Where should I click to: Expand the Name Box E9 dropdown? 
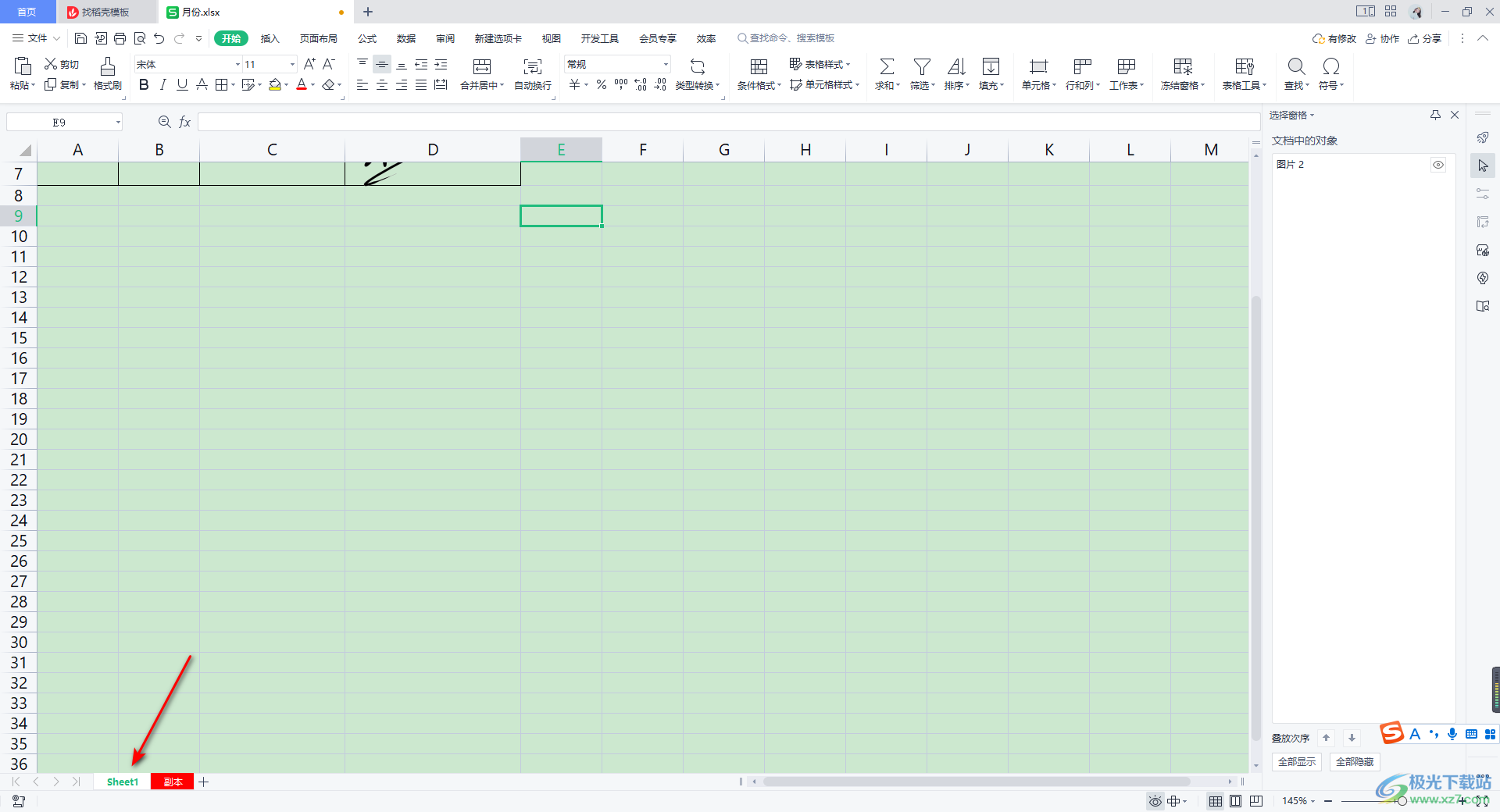click(118, 122)
